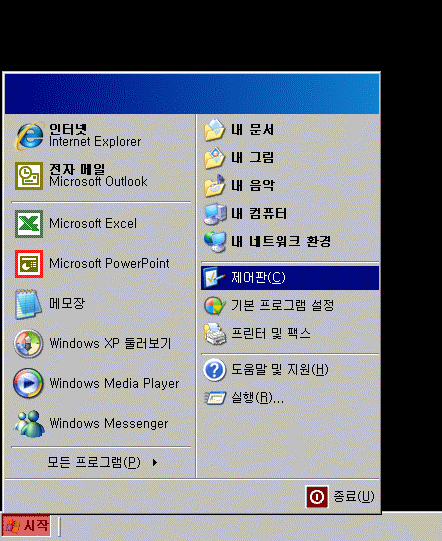Open 내 네트워크 환경
Image resolution: width=442 pixels, height=541 pixels.
coord(290,242)
